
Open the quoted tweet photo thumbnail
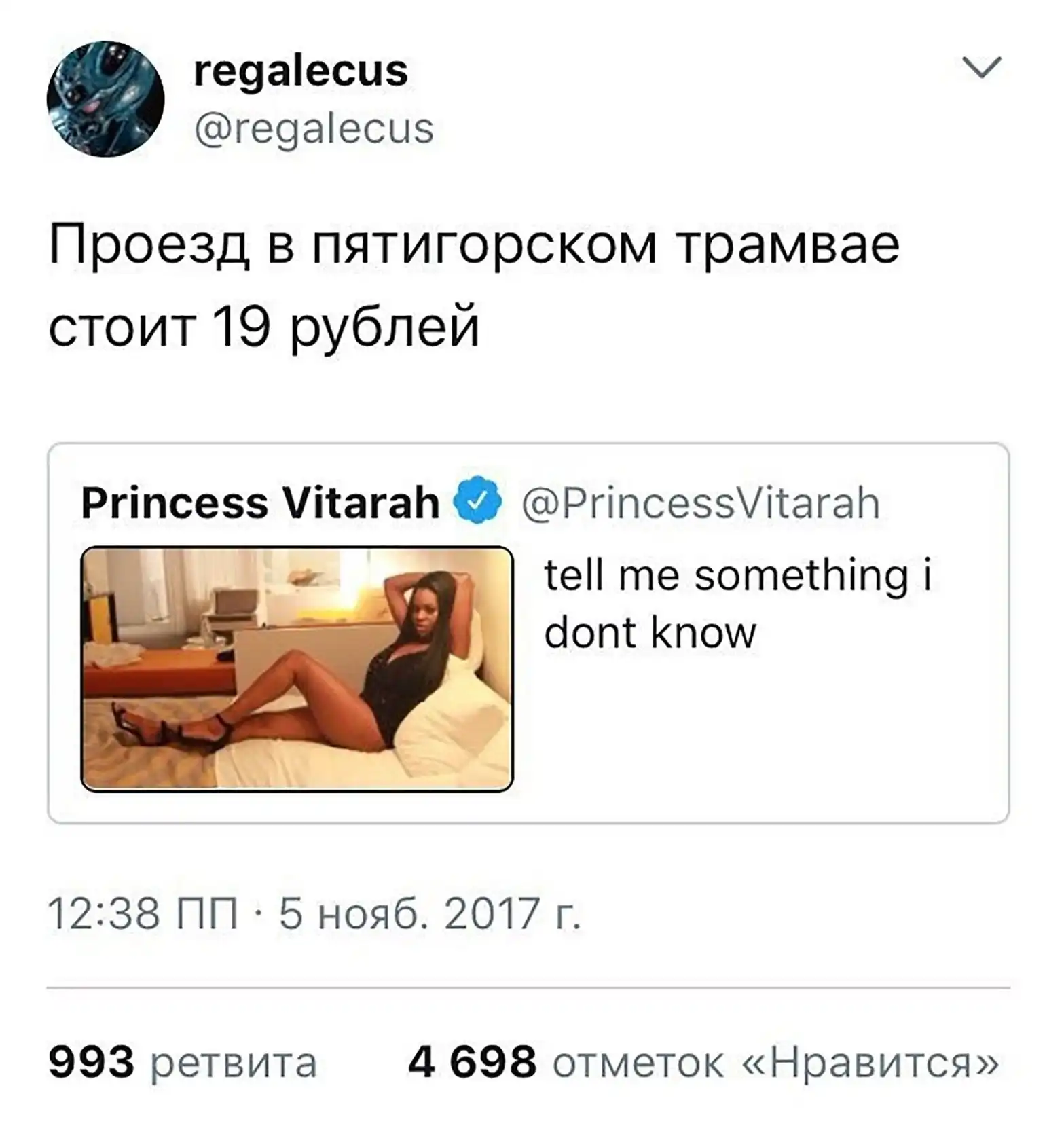(x=297, y=669)
